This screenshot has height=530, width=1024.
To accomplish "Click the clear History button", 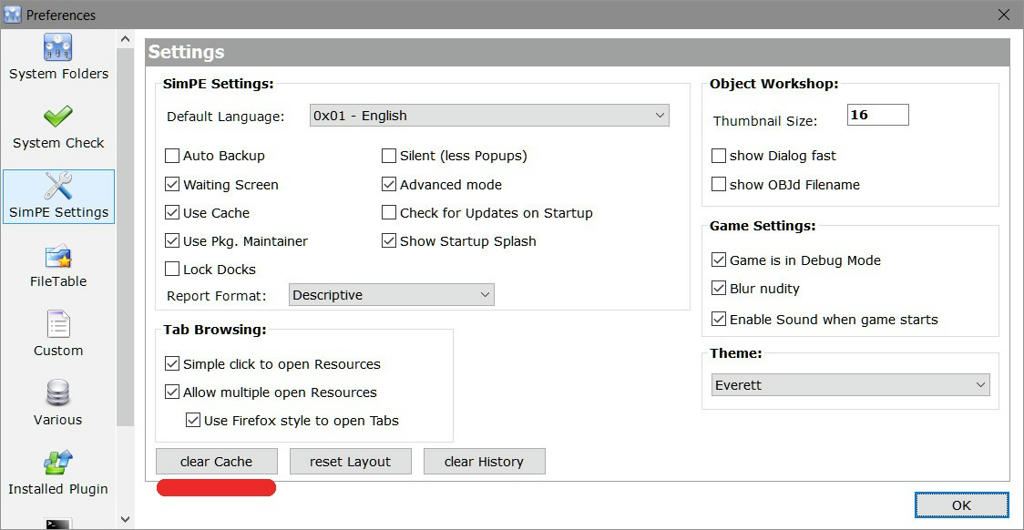I will tap(484, 461).
